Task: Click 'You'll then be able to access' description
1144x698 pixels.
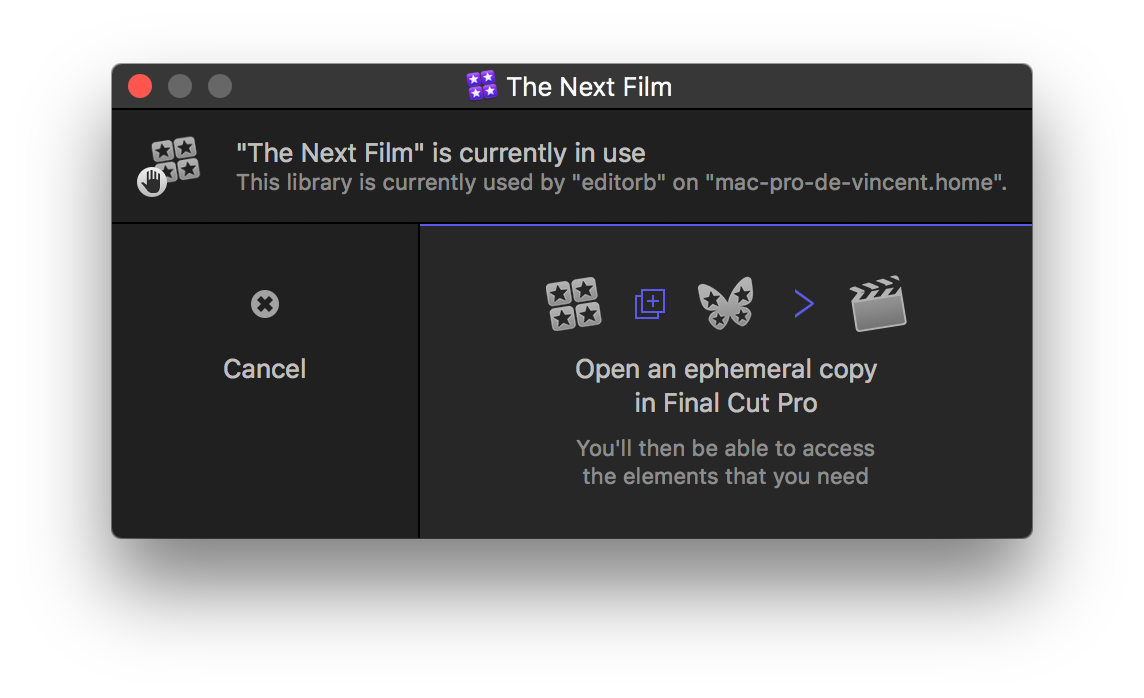Action: pyautogui.click(x=725, y=448)
